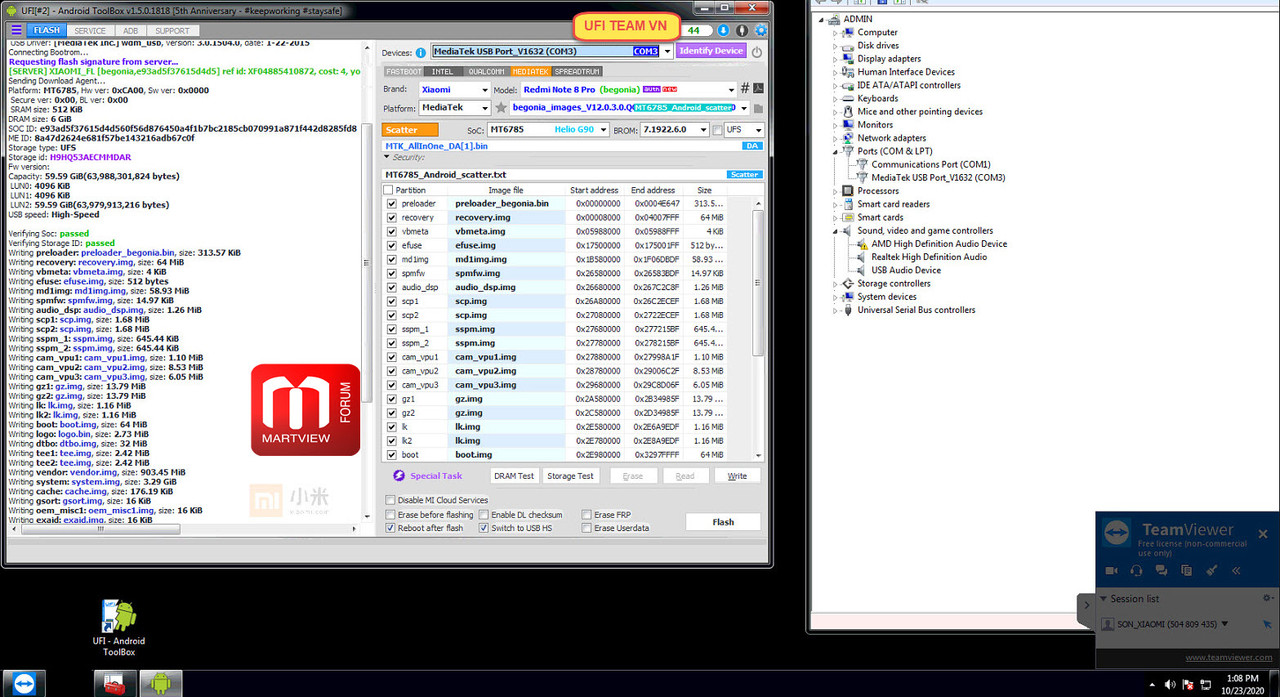Viewport: 1280px width, 697px height.
Task: Click the browse folder icon for firmware path
Action: click(759, 107)
